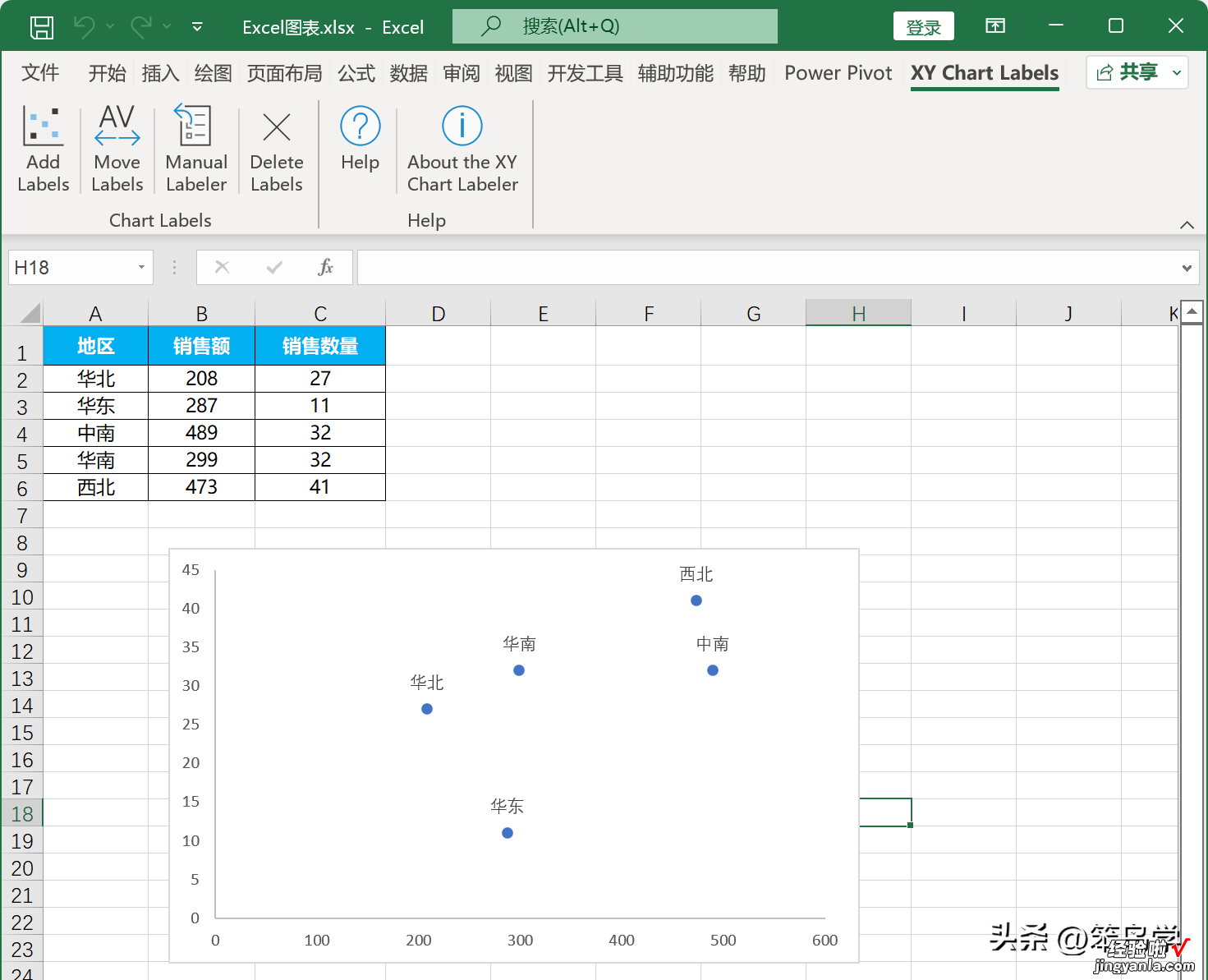Click the 西北 data label in chart
The width and height of the screenshot is (1208, 980).
pyautogui.click(x=696, y=574)
